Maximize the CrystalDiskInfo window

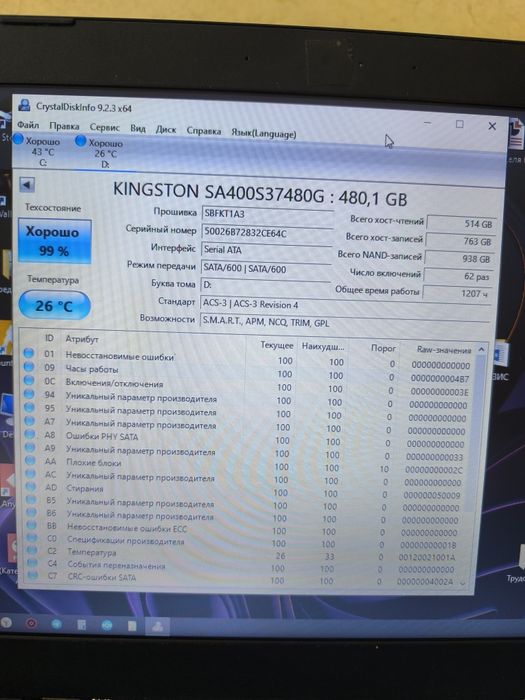[x=459, y=124]
